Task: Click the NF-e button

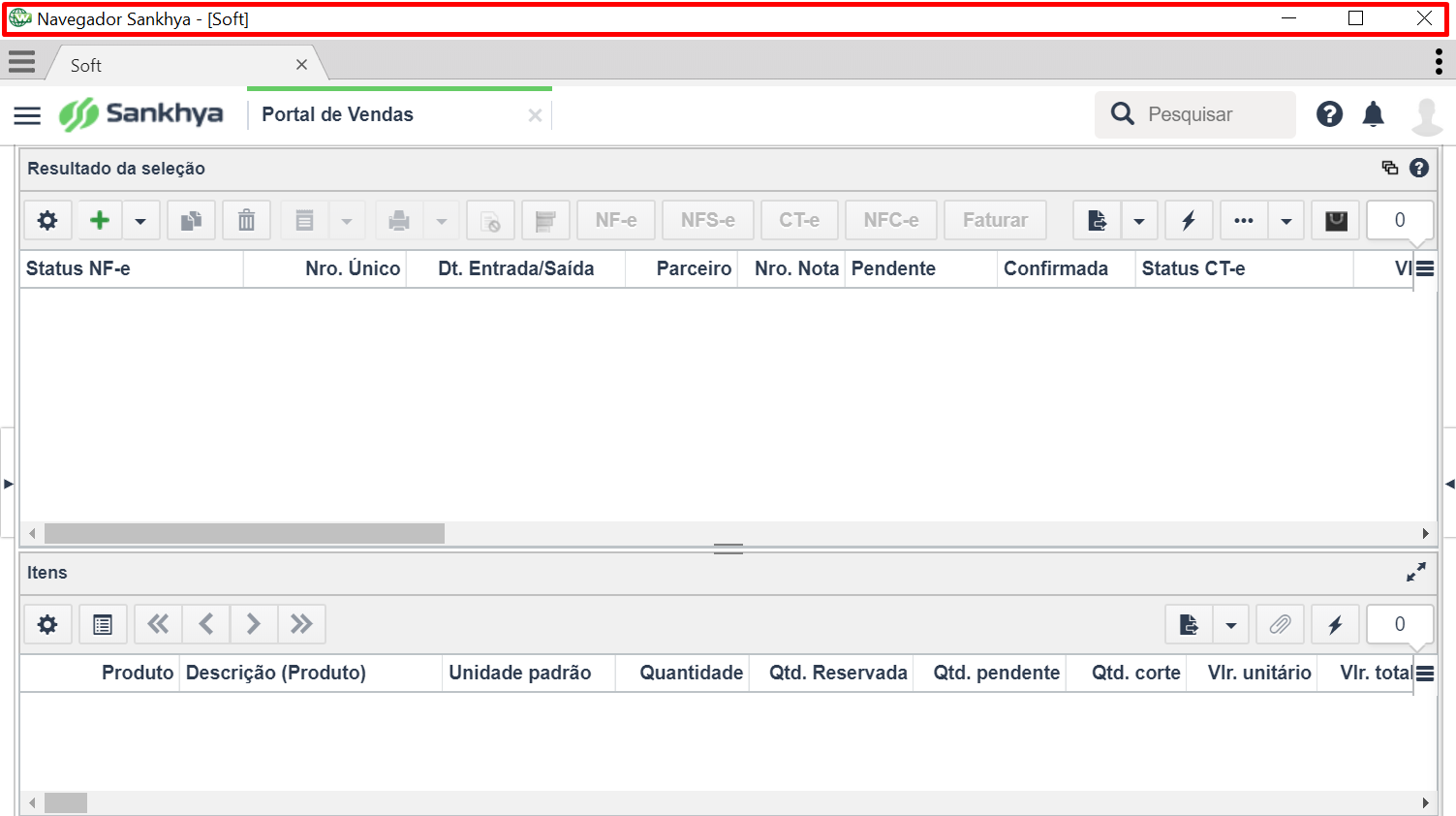Action: click(616, 220)
